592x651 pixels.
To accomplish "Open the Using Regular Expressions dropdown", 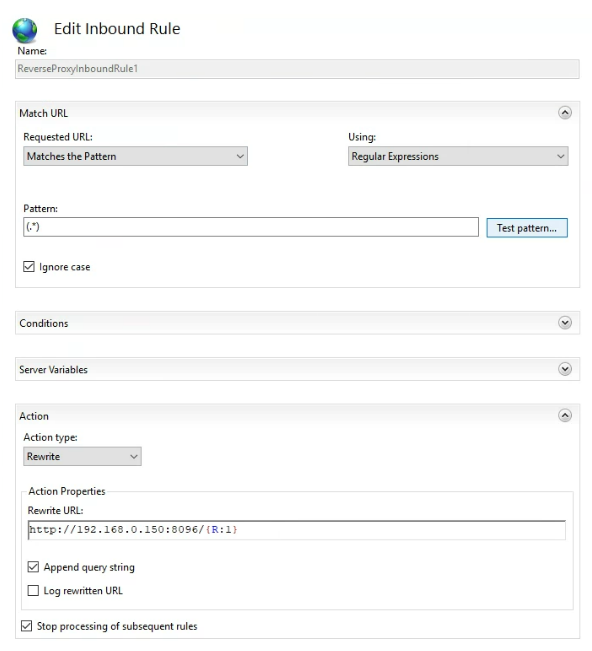I will point(458,156).
